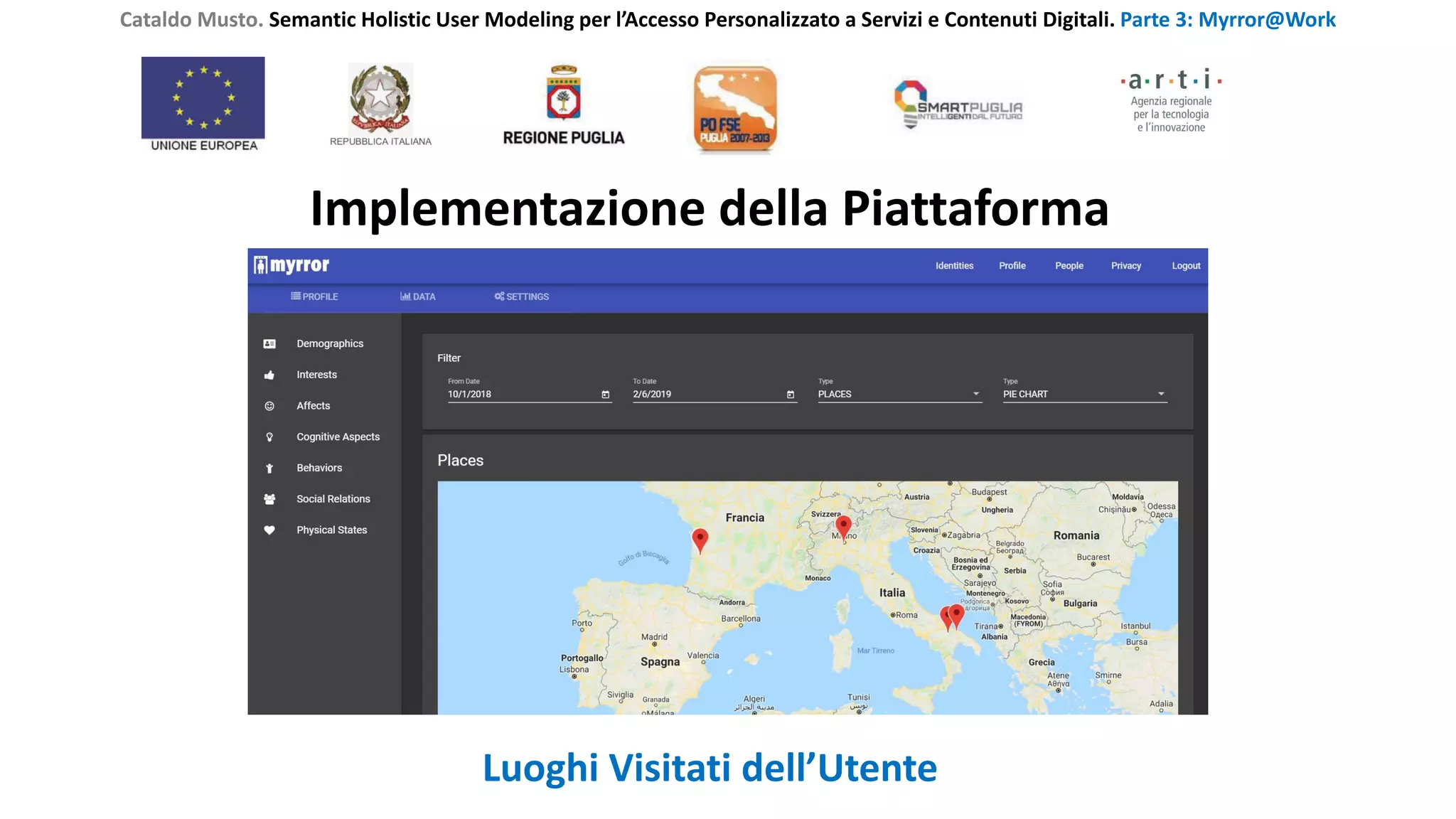The image size is (1456, 819).
Task: Click the Luoghi Visitati dell'Utente caption
Action: pos(710,768)
